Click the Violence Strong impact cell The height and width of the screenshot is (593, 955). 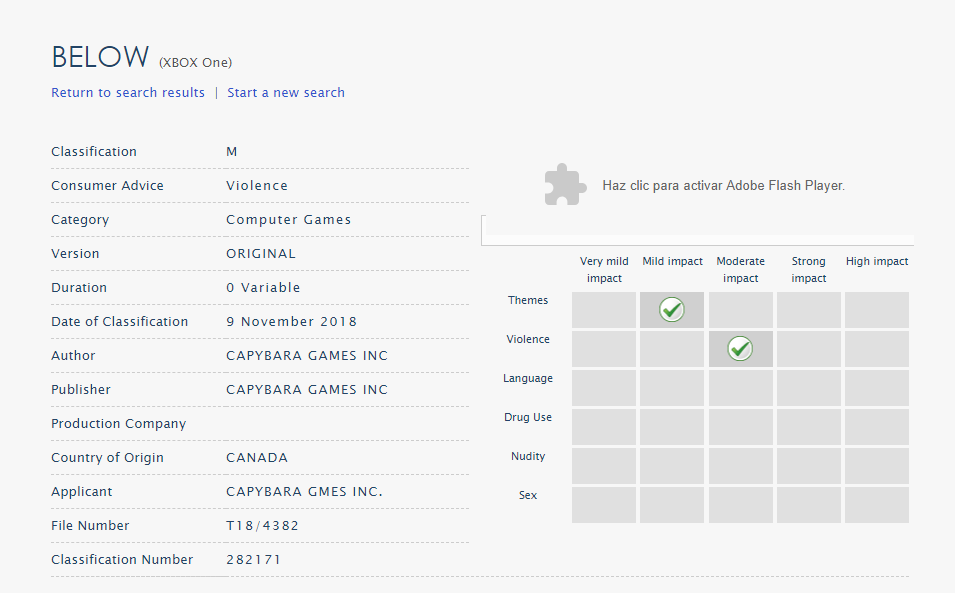[x=809, y=349]
